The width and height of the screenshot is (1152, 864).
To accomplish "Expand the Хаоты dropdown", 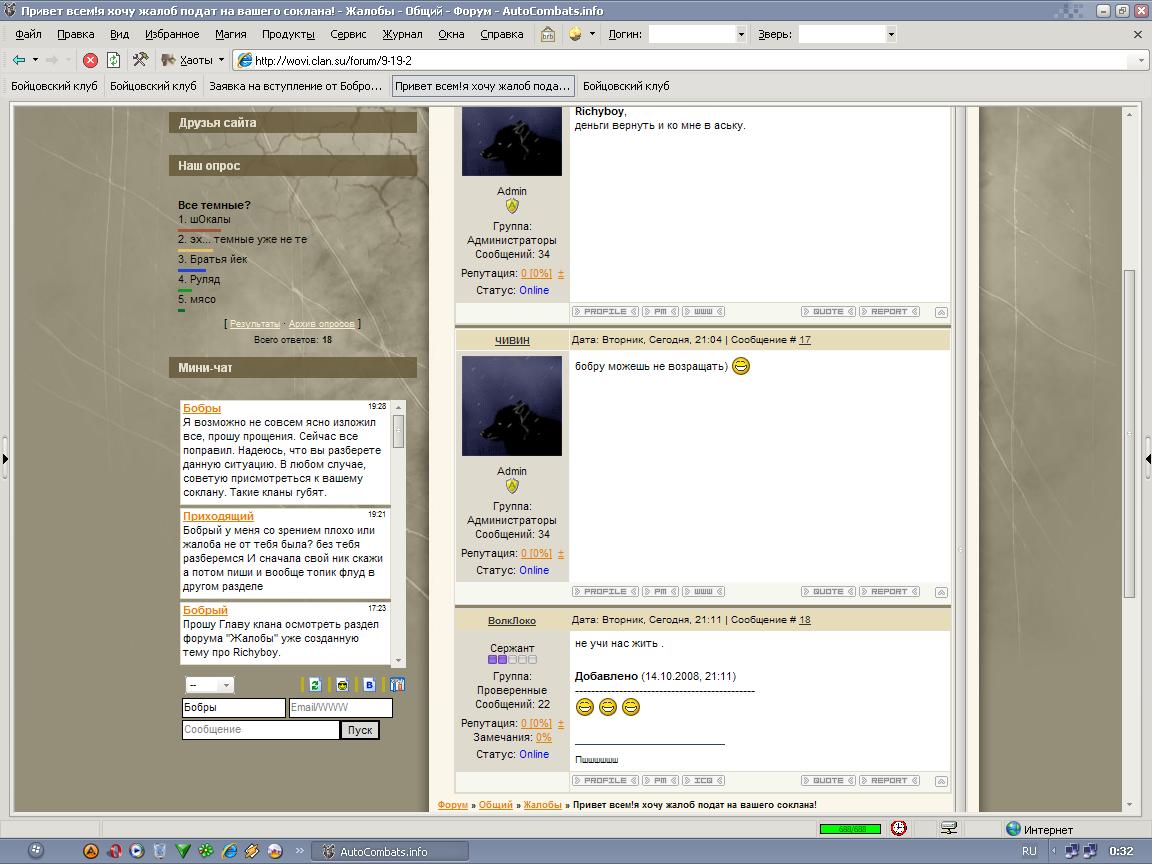I will click(221, 60).
